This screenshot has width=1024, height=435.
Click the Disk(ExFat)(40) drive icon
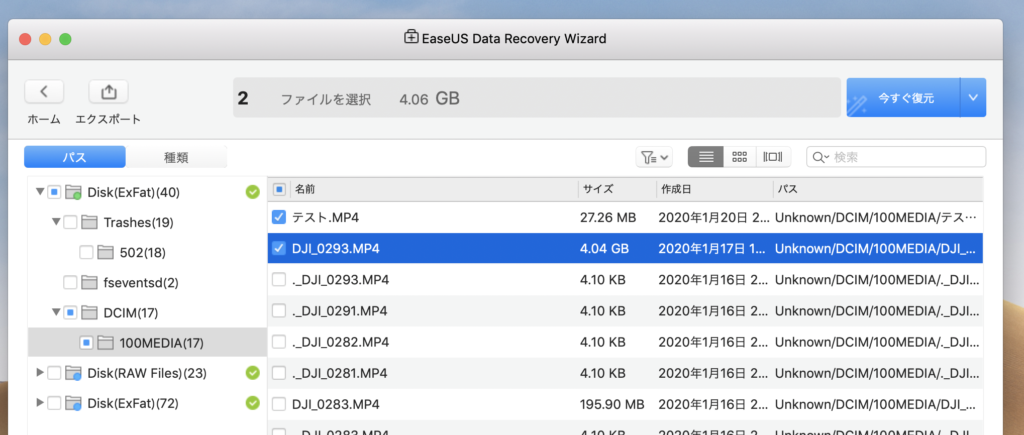[x=73, y=192]
